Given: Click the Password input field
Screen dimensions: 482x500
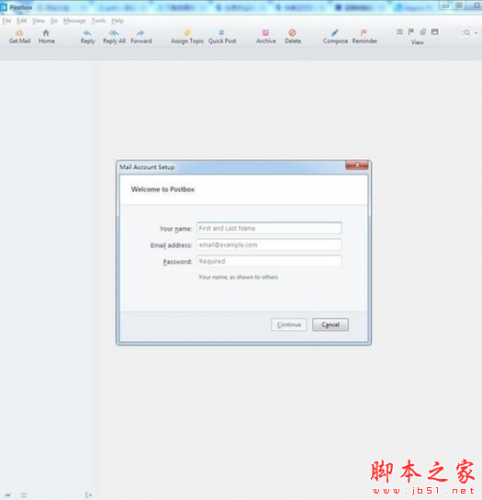Looking at the screenshot, I should coord(269,261).
